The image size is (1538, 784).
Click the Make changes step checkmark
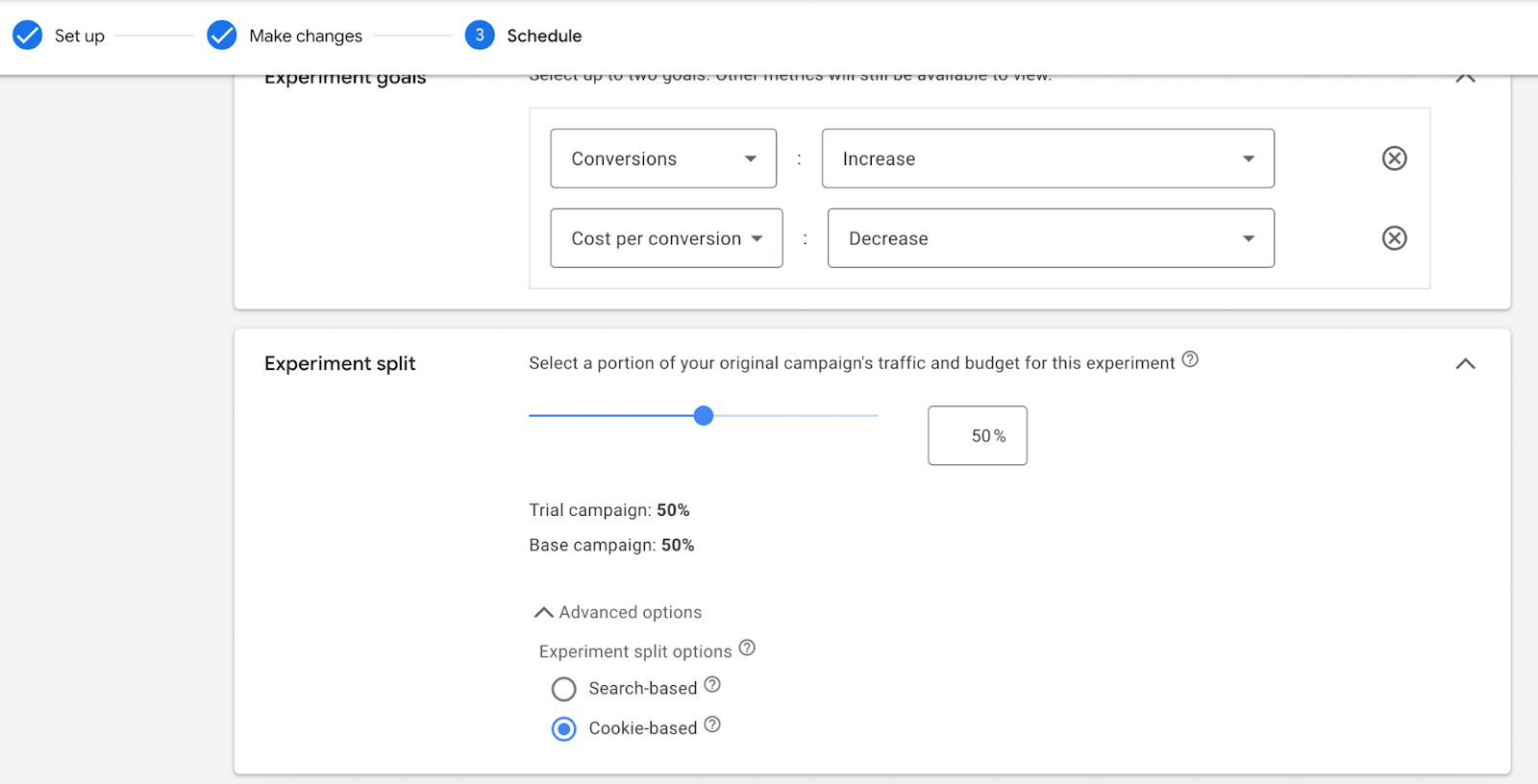(x=222, y=36)
